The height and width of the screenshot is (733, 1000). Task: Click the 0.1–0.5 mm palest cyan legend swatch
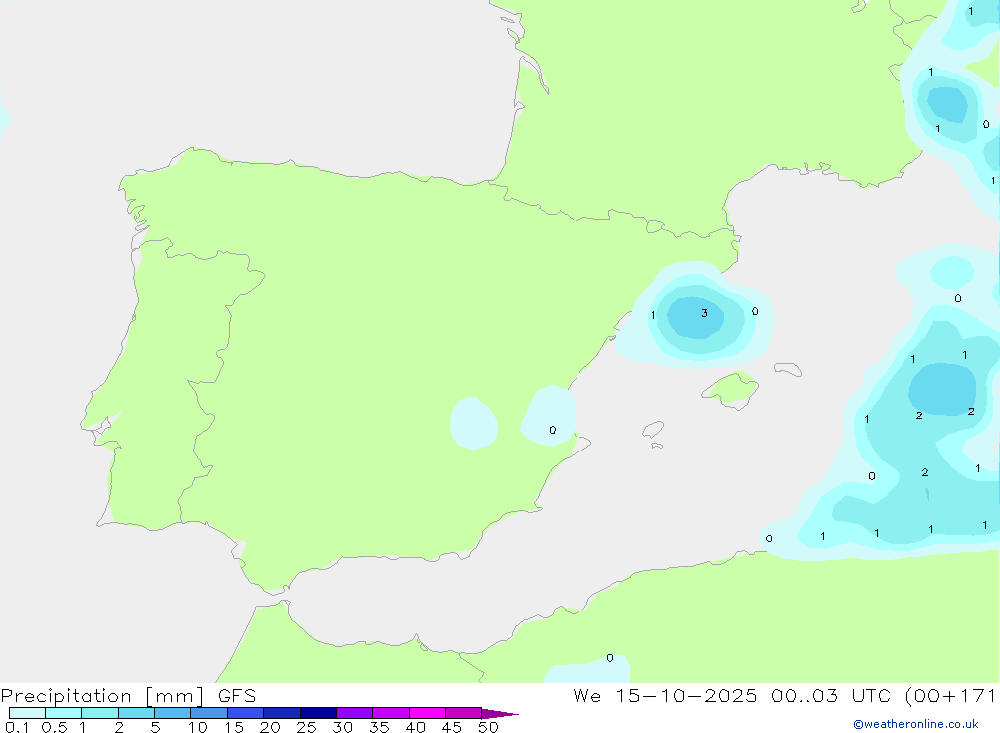(x=27, y=713)
